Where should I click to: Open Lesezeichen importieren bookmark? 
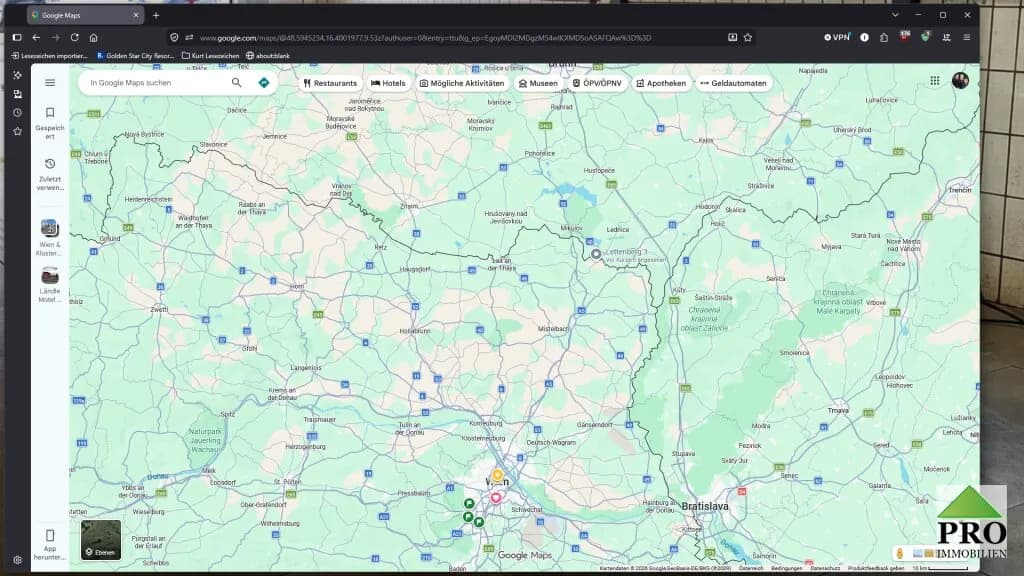50,56
